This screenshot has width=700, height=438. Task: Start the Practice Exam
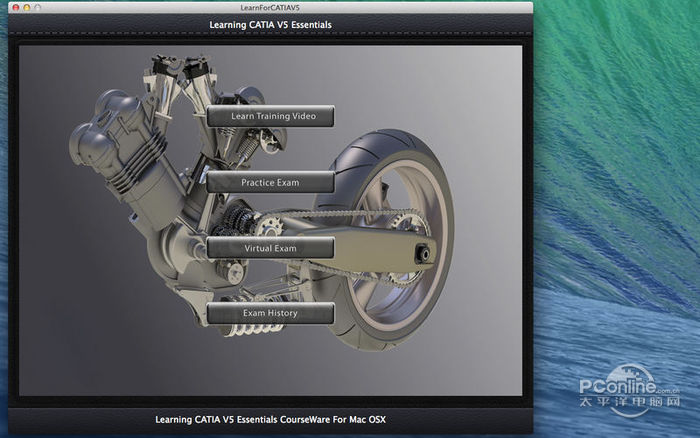click(271, 182)
